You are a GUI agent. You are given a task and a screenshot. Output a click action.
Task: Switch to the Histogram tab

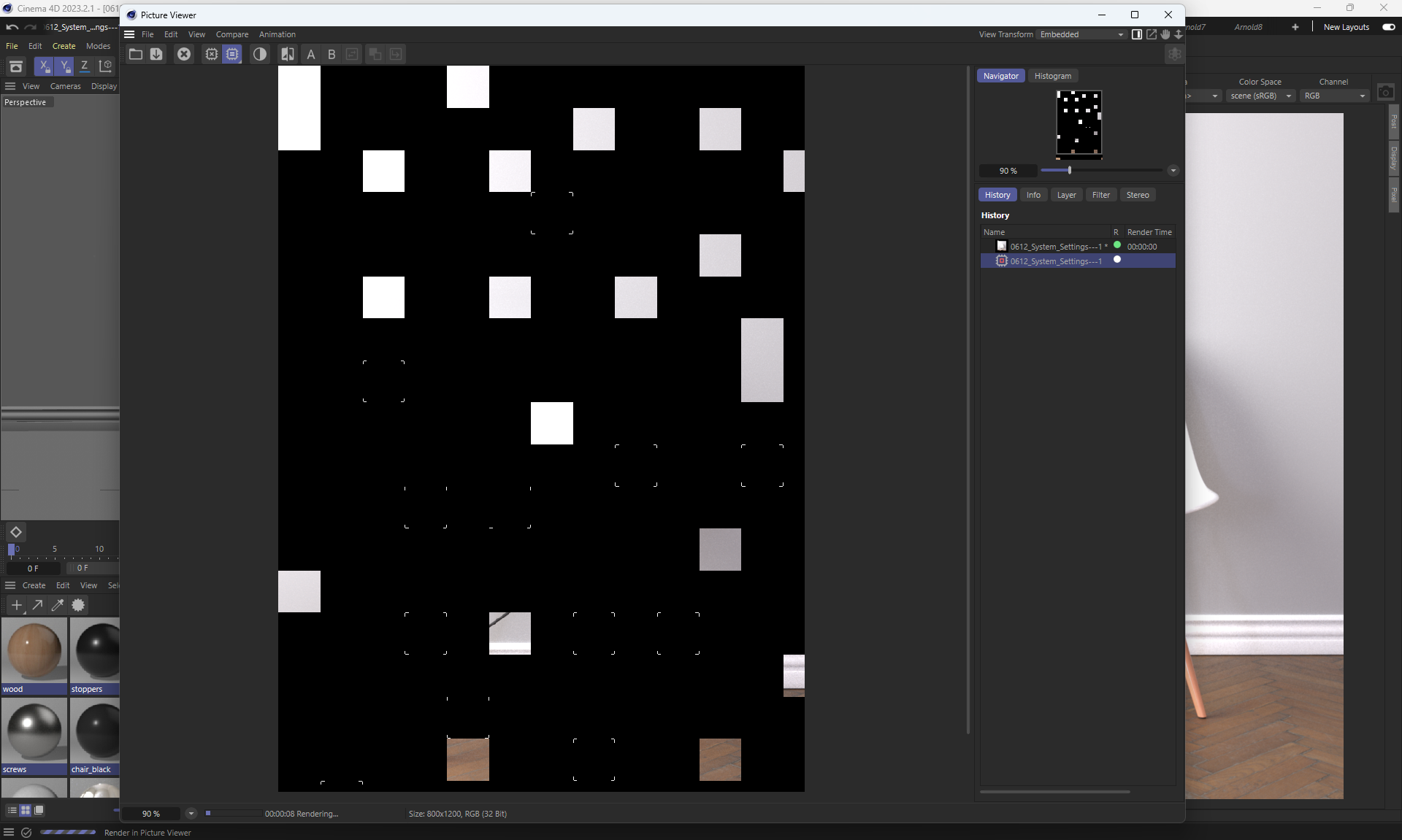click(1052, 76)
